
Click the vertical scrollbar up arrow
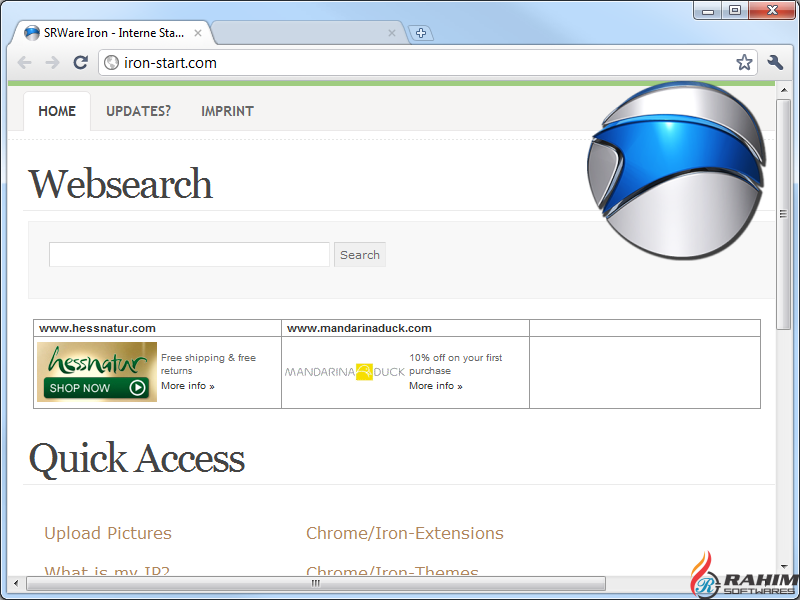[x=784, y=90]
